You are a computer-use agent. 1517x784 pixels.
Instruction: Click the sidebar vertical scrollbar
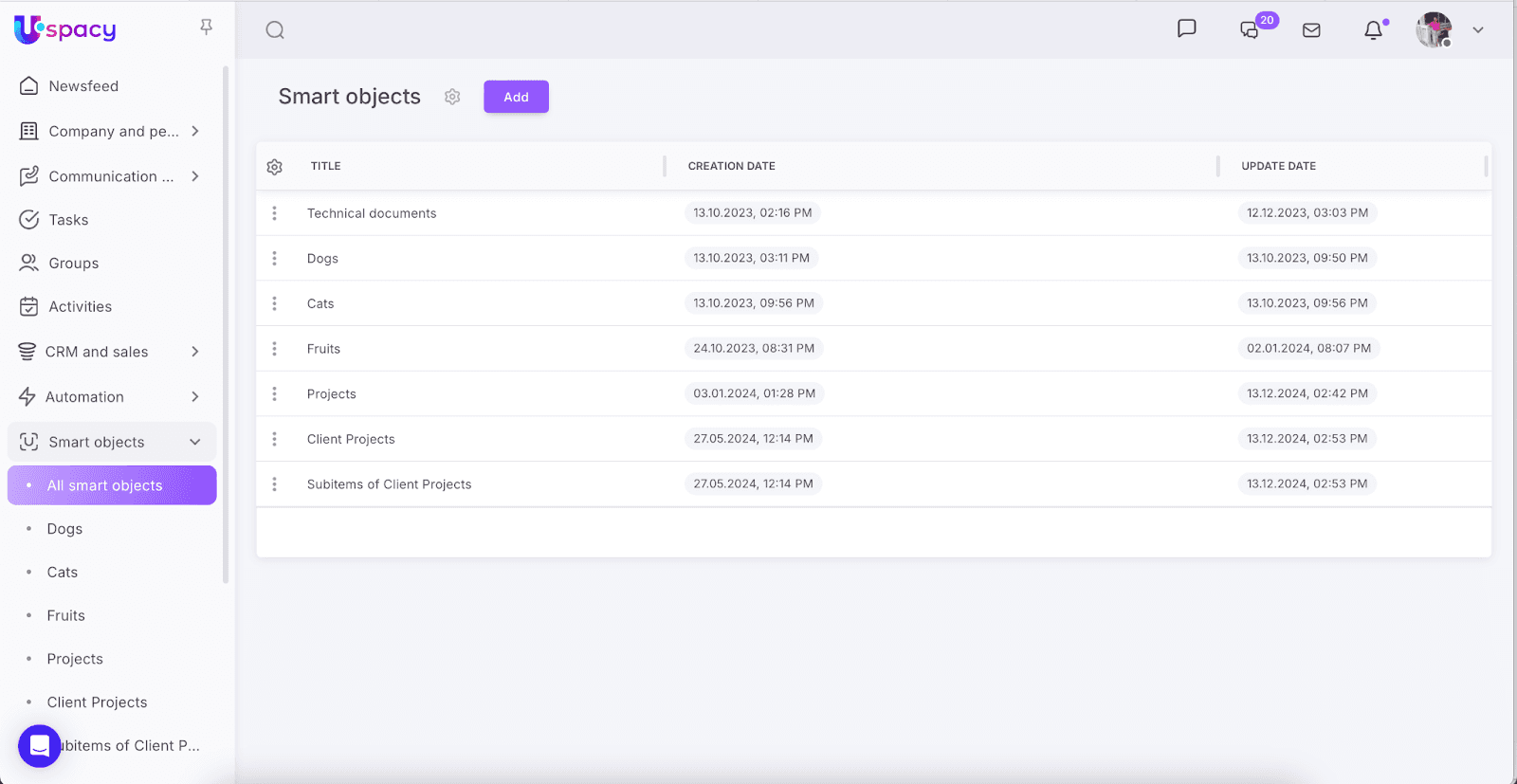[226, 322]
